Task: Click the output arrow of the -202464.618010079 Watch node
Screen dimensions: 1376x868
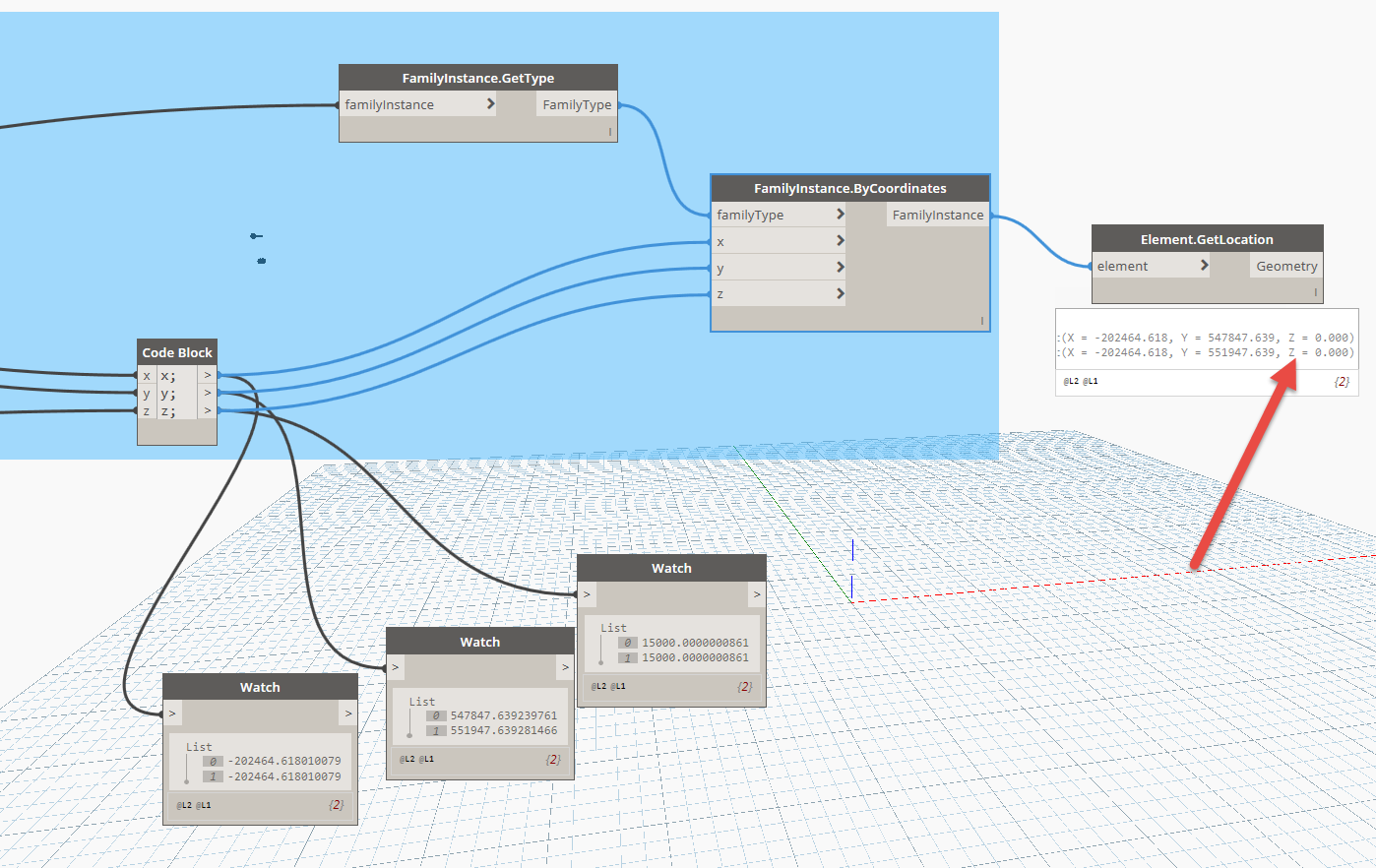Action: click(348, 713)
